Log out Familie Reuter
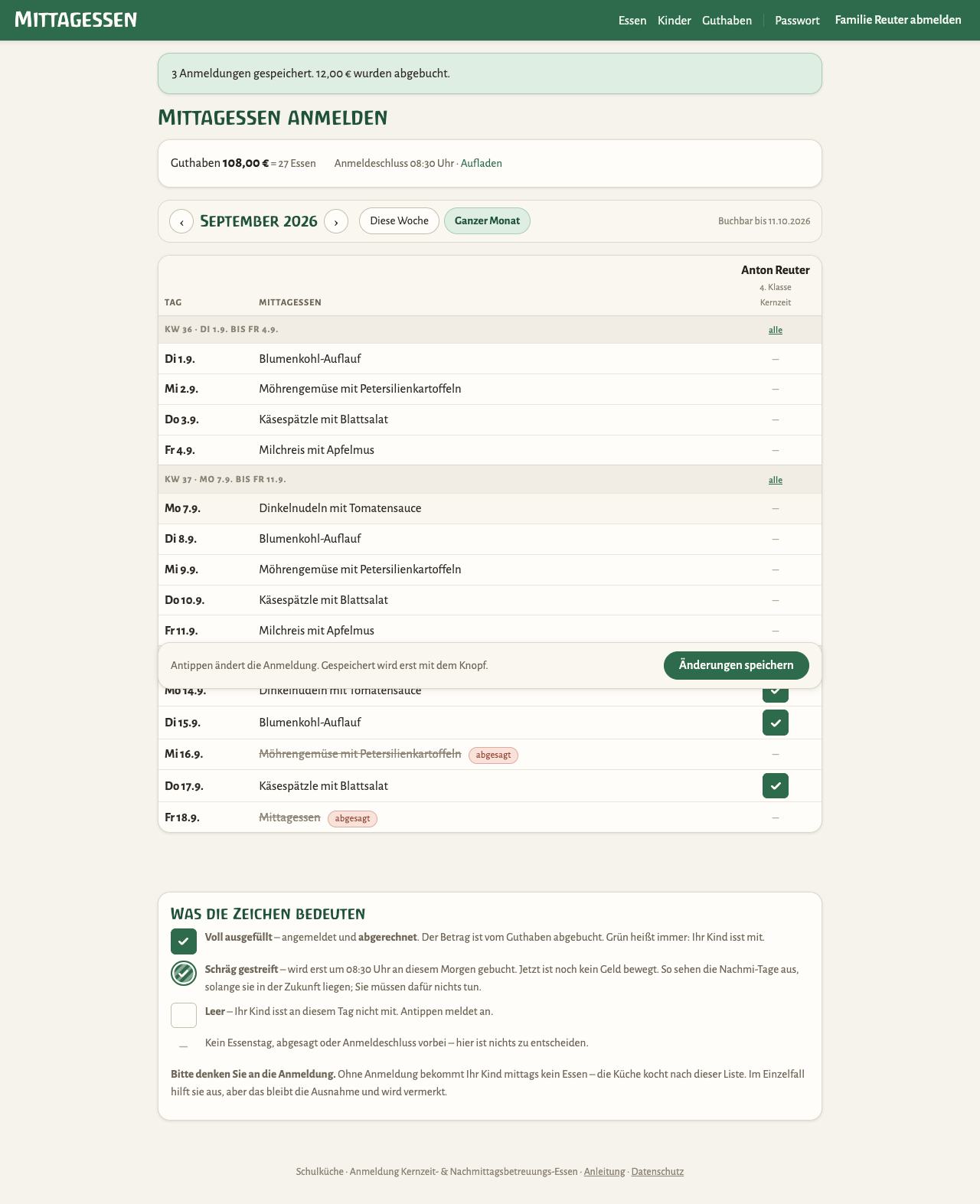 tap(898, 20)
